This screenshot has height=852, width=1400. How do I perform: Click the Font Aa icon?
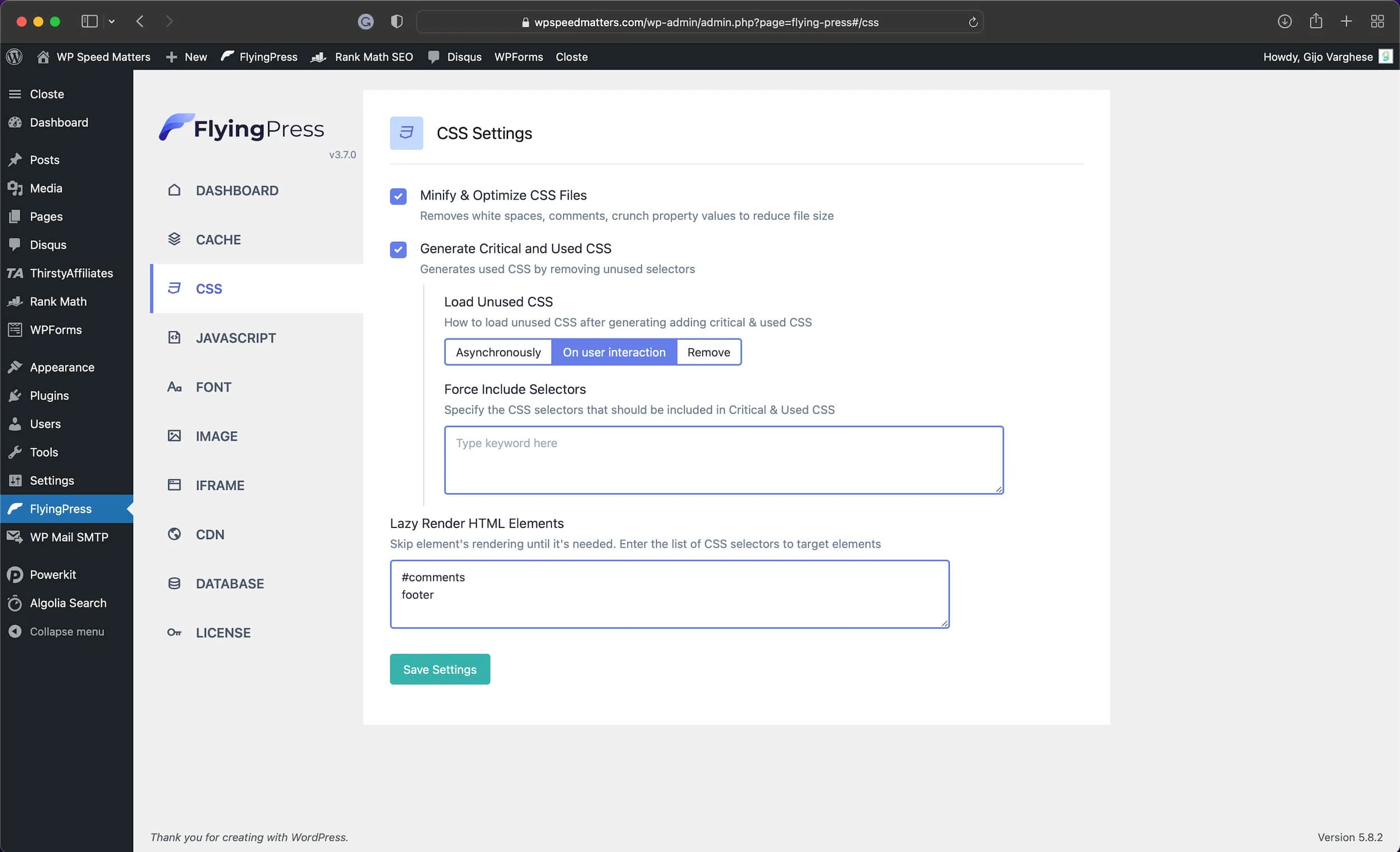174,387
